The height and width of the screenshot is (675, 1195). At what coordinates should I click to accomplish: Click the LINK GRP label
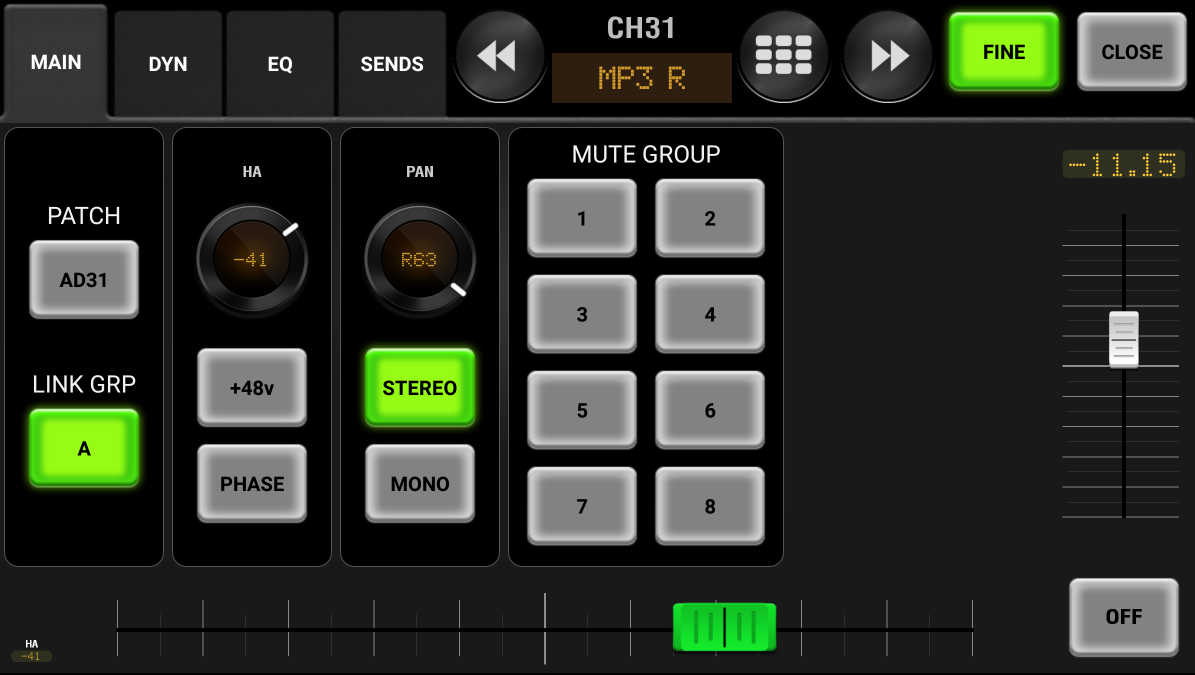click(x=84, y=384)
